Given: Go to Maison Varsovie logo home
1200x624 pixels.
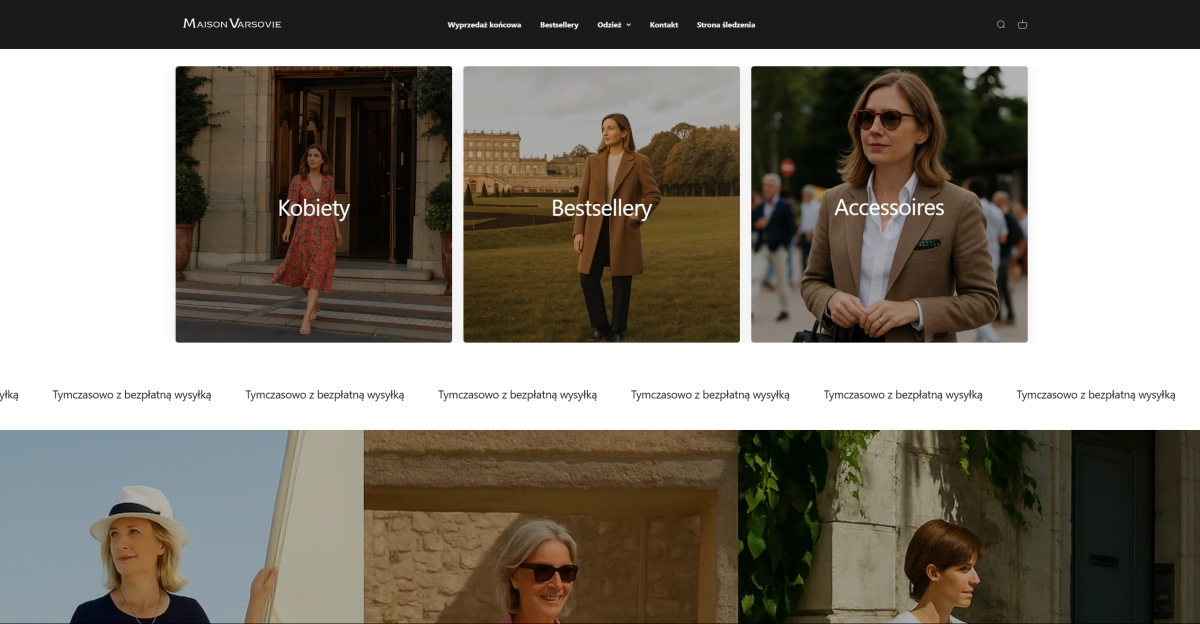Looking at the screenshot, I should coord(232,23).
